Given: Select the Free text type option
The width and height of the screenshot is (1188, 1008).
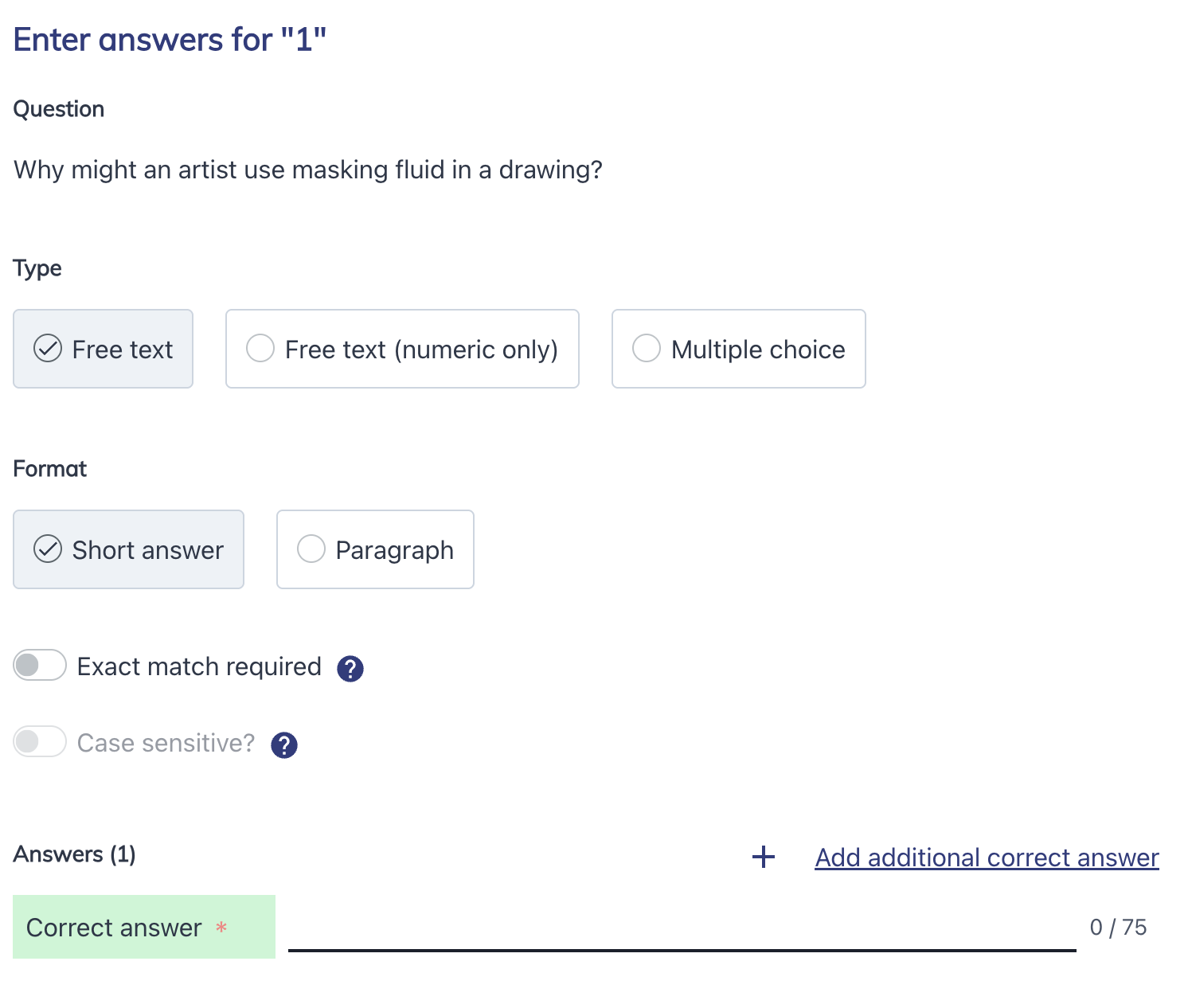Looking at the screenshot, I should click(103, 349).
